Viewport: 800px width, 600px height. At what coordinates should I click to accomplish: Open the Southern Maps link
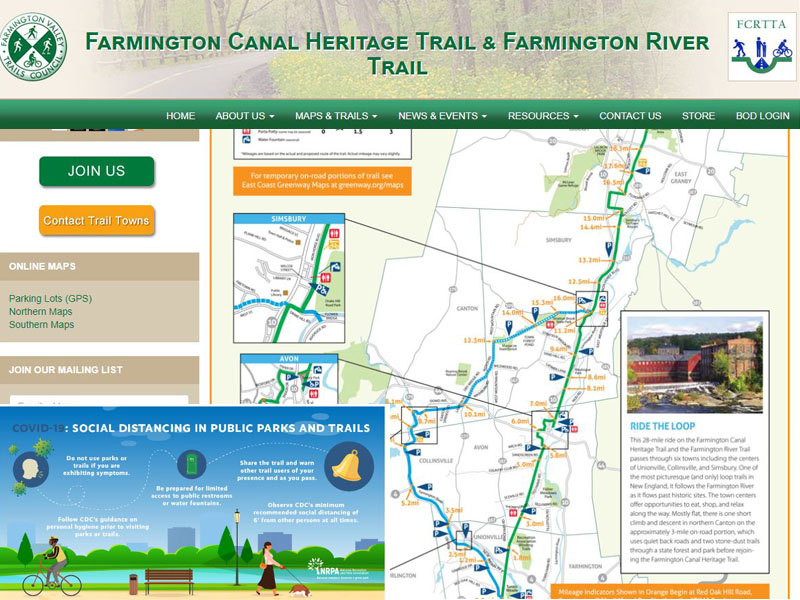tap(41, 324)
